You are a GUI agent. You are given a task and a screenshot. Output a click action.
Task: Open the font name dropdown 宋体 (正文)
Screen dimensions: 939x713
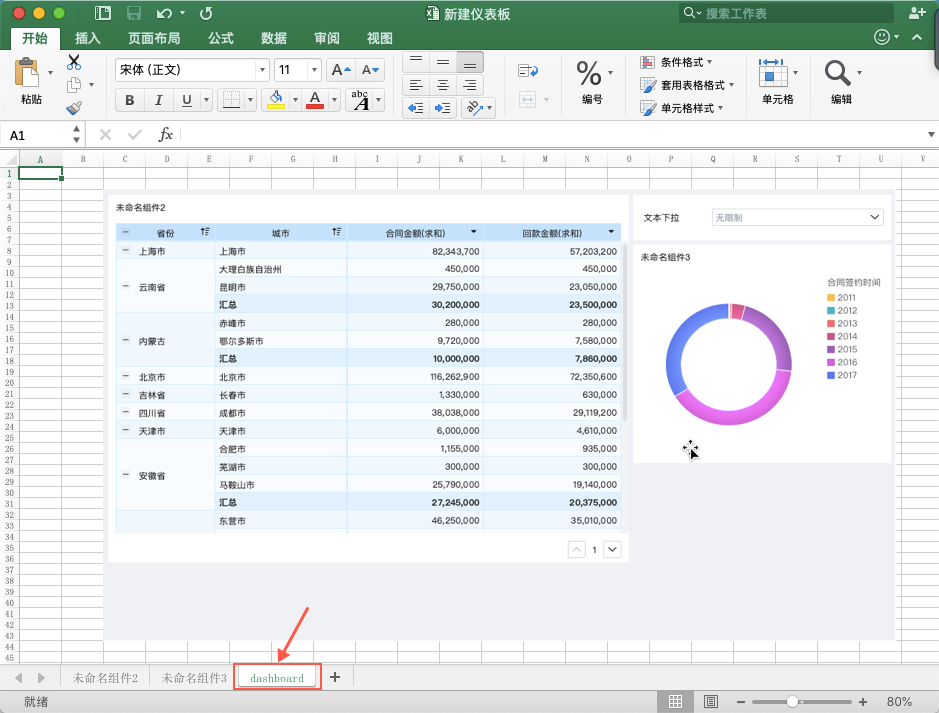pyautogui.click(x=262, y=70)
